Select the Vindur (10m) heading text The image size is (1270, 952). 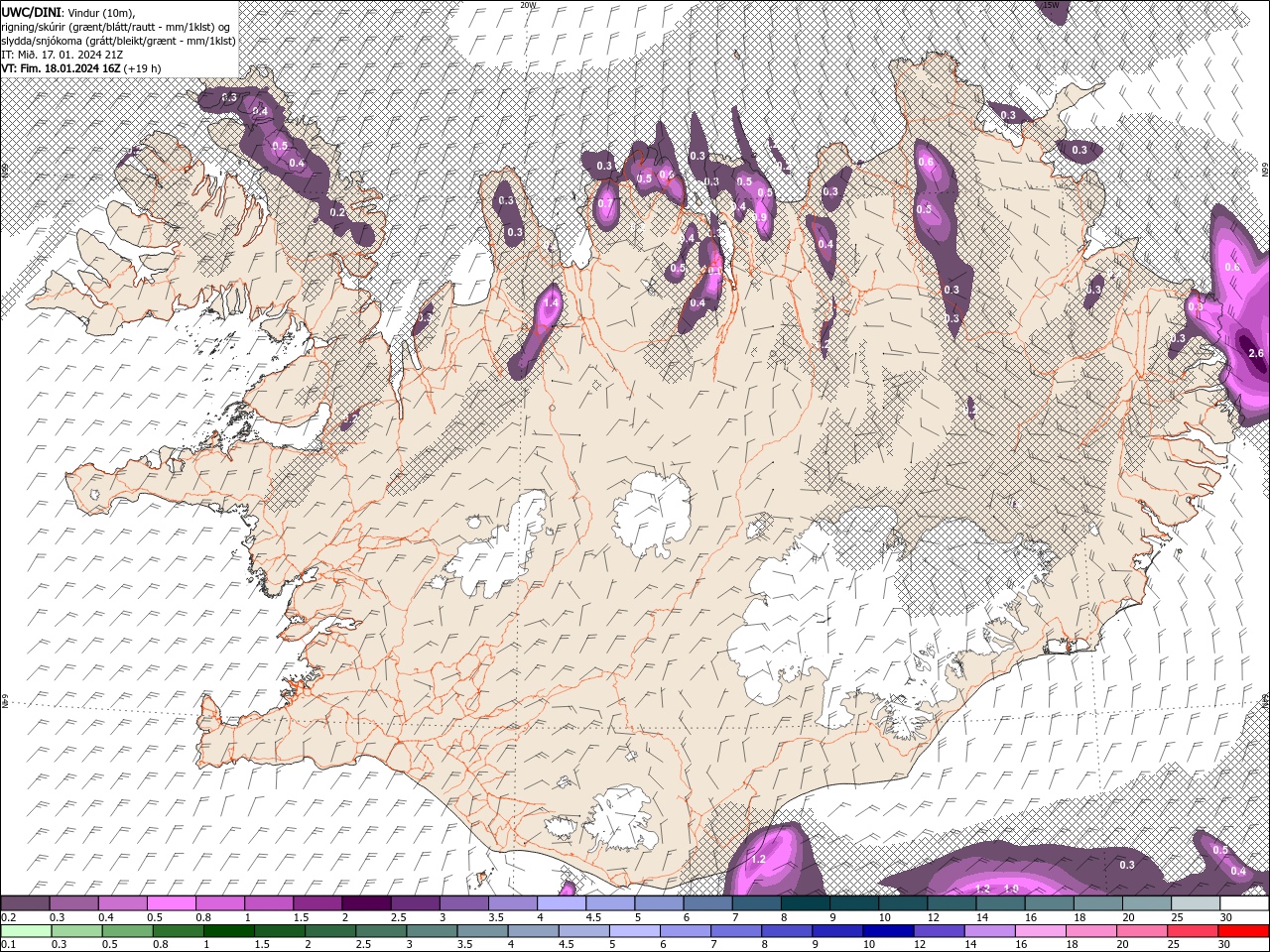100,12
